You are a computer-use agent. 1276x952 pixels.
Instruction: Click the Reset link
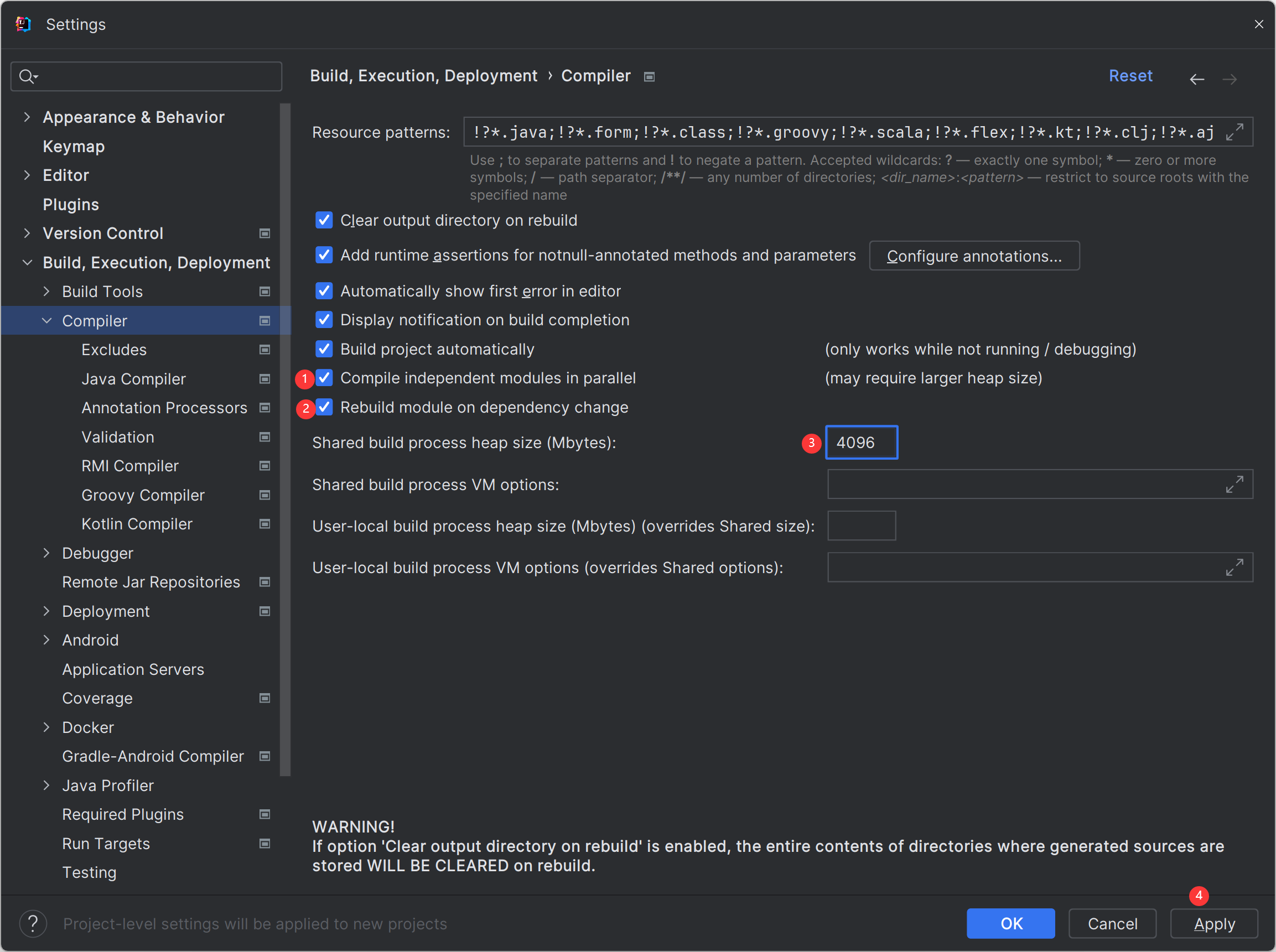(1130, 76)
